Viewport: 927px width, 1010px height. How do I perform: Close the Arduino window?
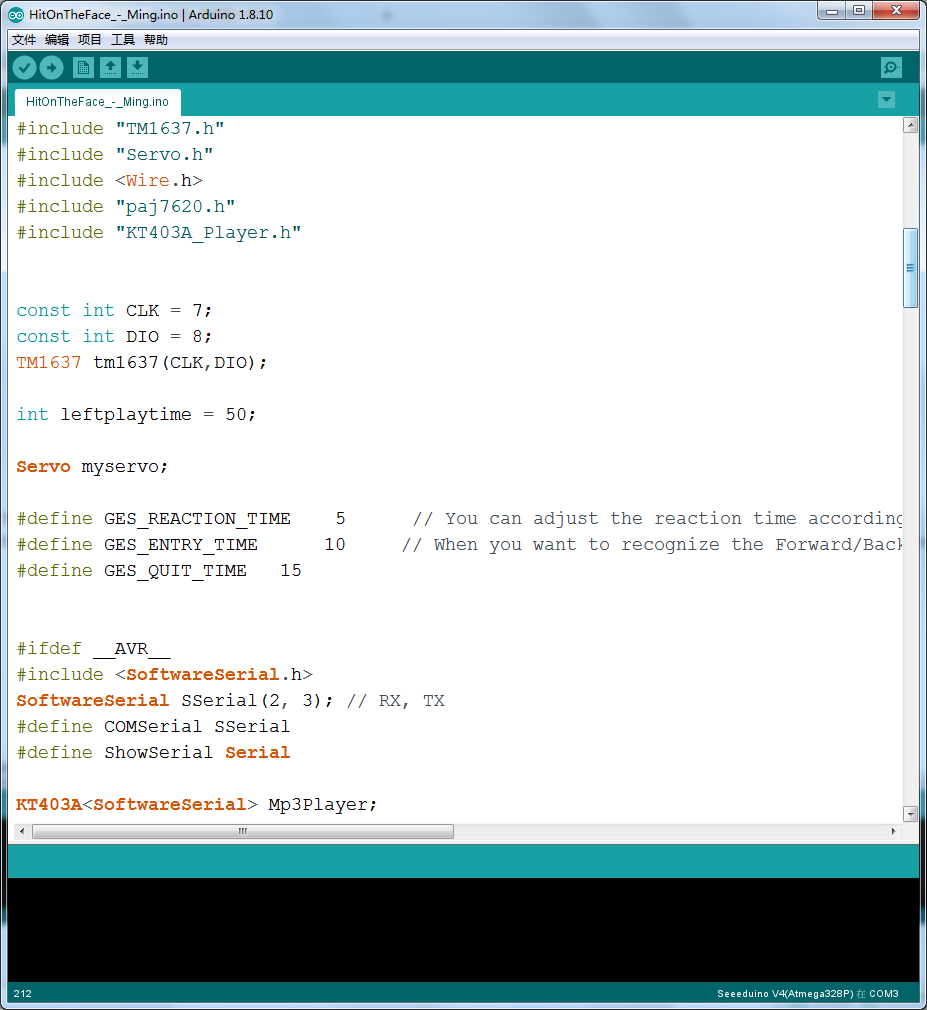tap(896, 11)
